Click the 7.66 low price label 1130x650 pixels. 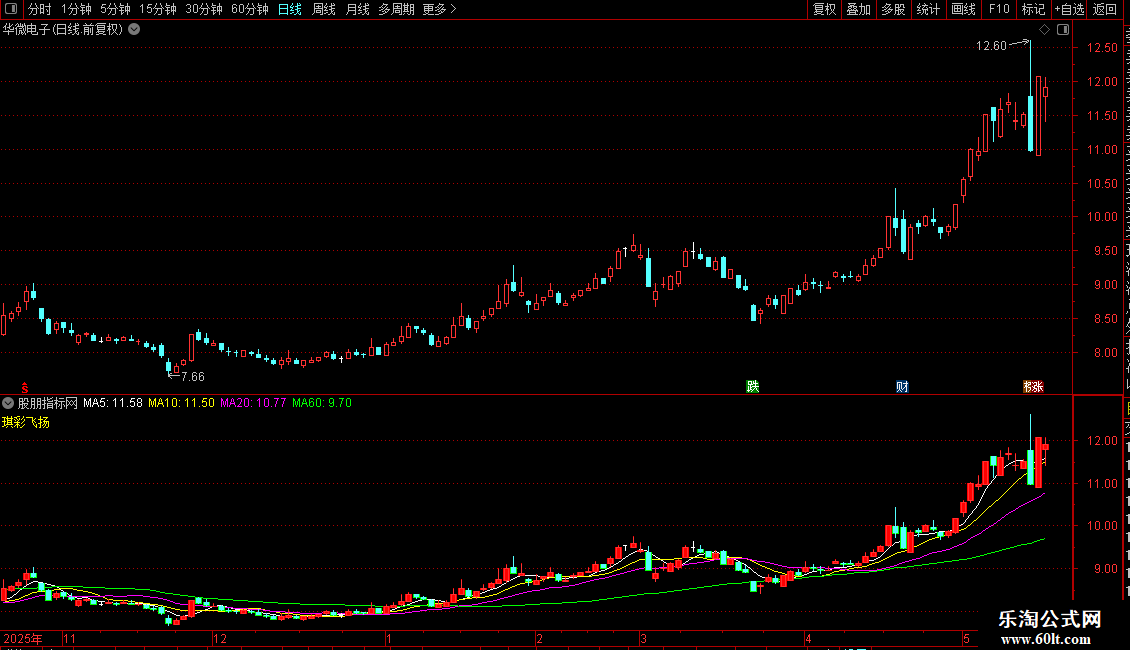click(x=192, y=377)
